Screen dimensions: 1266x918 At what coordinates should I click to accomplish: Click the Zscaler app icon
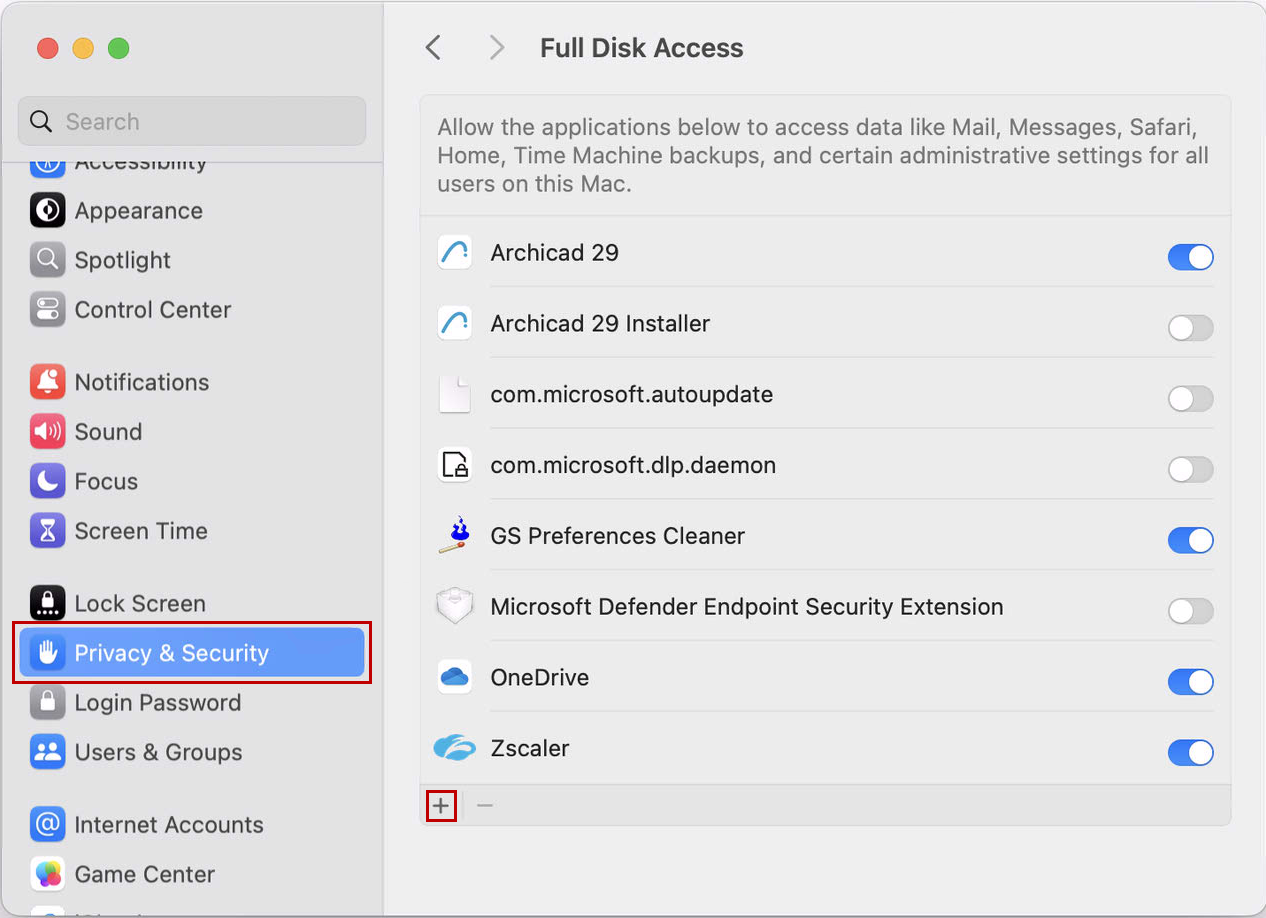coord(455,747)
